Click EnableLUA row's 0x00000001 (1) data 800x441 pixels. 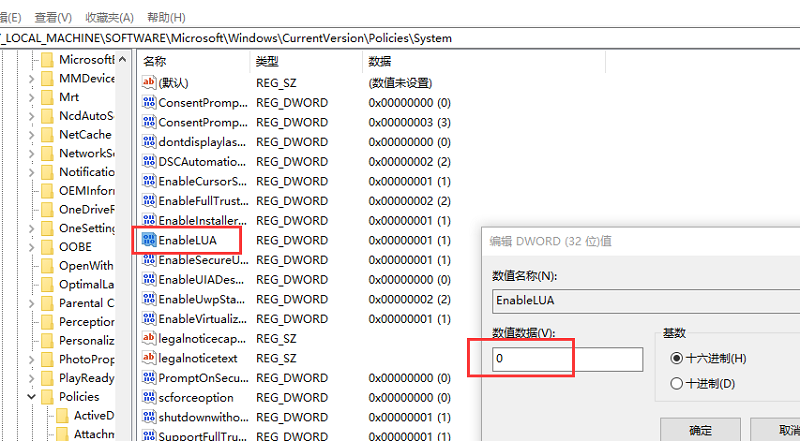click(x=410, y=240)
